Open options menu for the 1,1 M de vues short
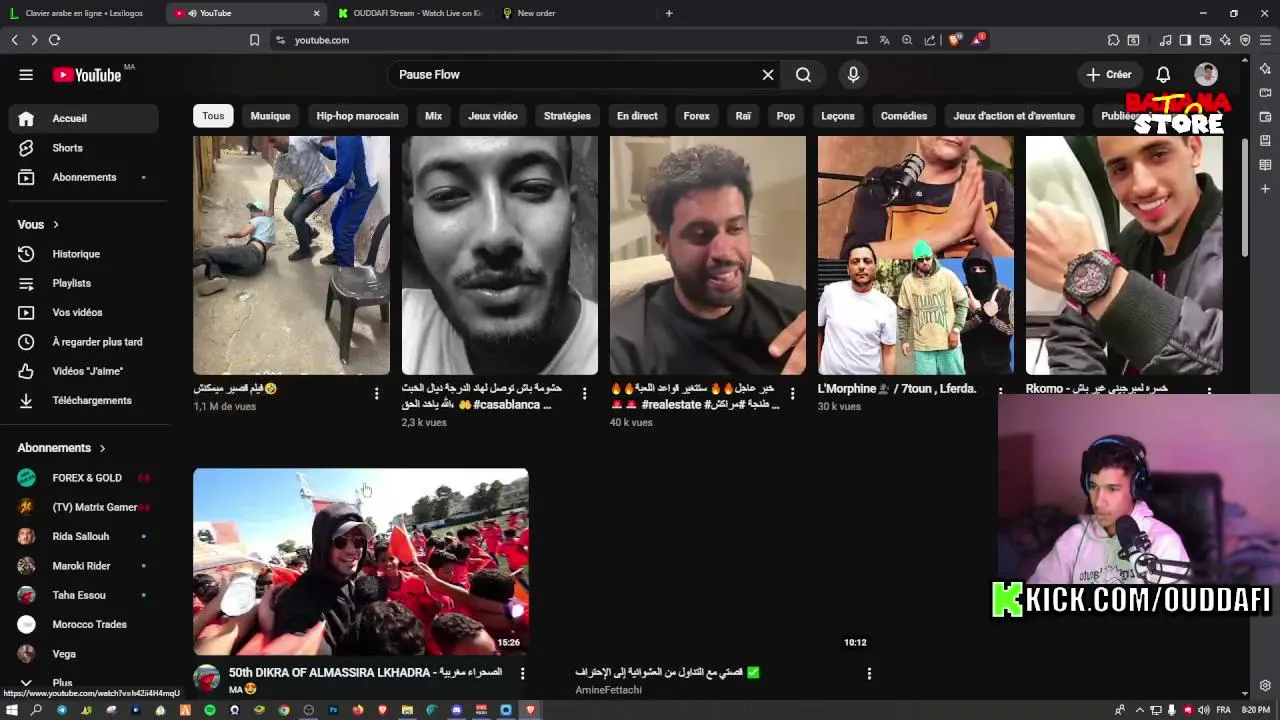1280x720 pixels. [x=376, y=394]
